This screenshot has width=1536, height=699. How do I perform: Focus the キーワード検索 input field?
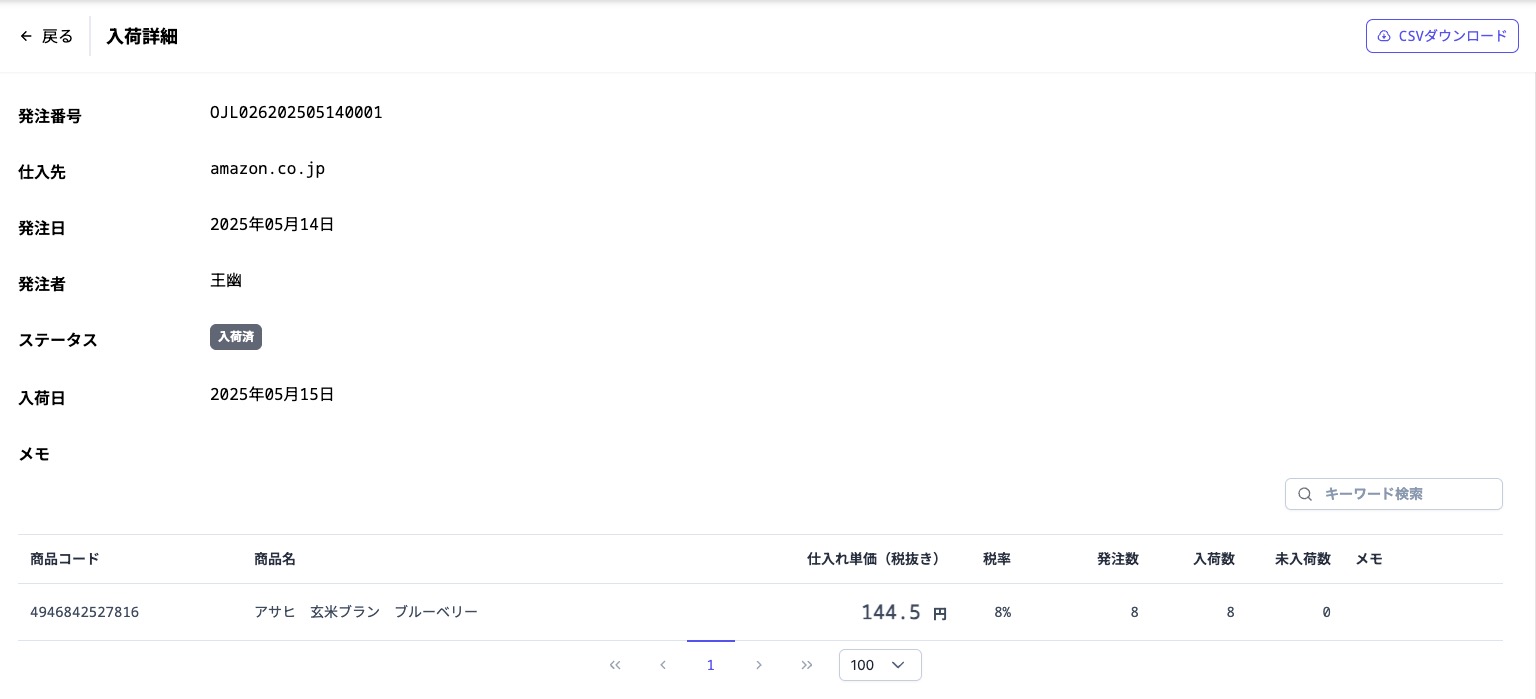click(x=1405, y=494)
